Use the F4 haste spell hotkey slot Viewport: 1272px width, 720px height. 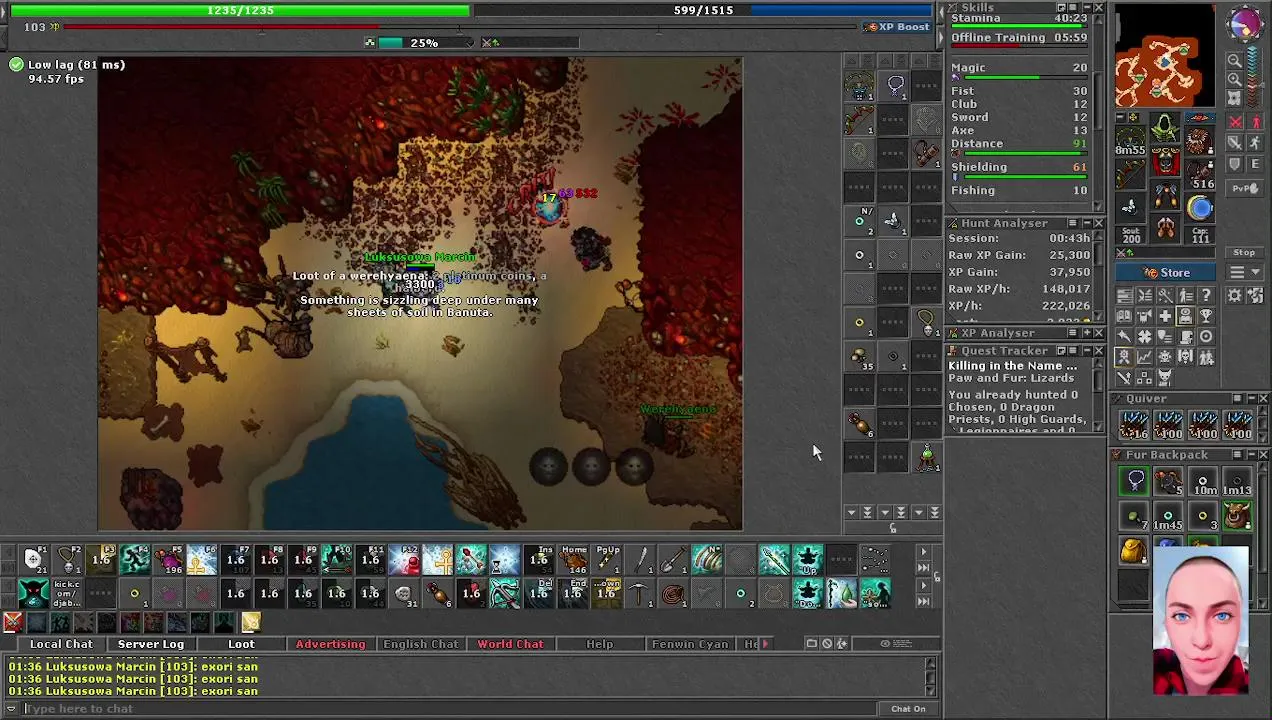pyautogui.click(x=135, y=559)
